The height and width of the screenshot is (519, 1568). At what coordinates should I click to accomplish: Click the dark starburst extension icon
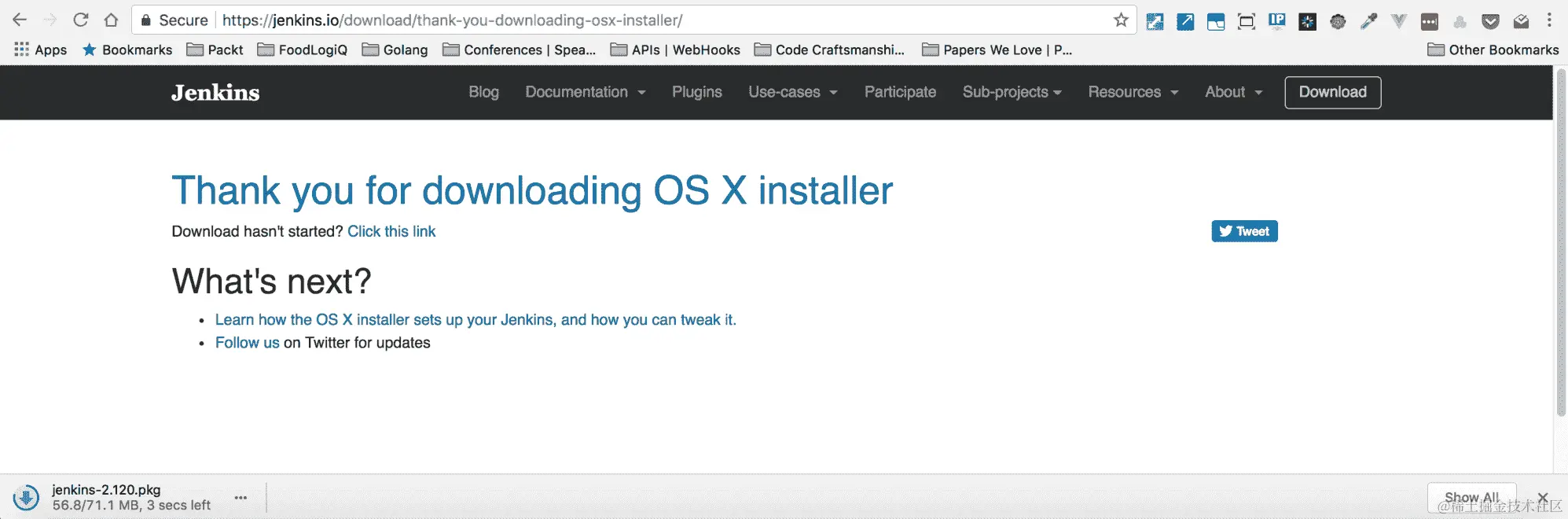point(1307,21)
